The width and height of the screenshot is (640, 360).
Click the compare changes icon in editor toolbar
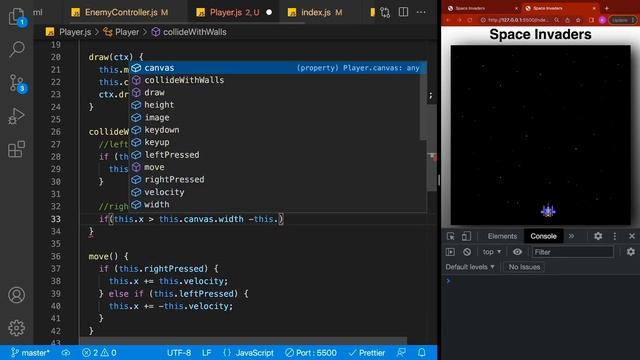(385, 12)
